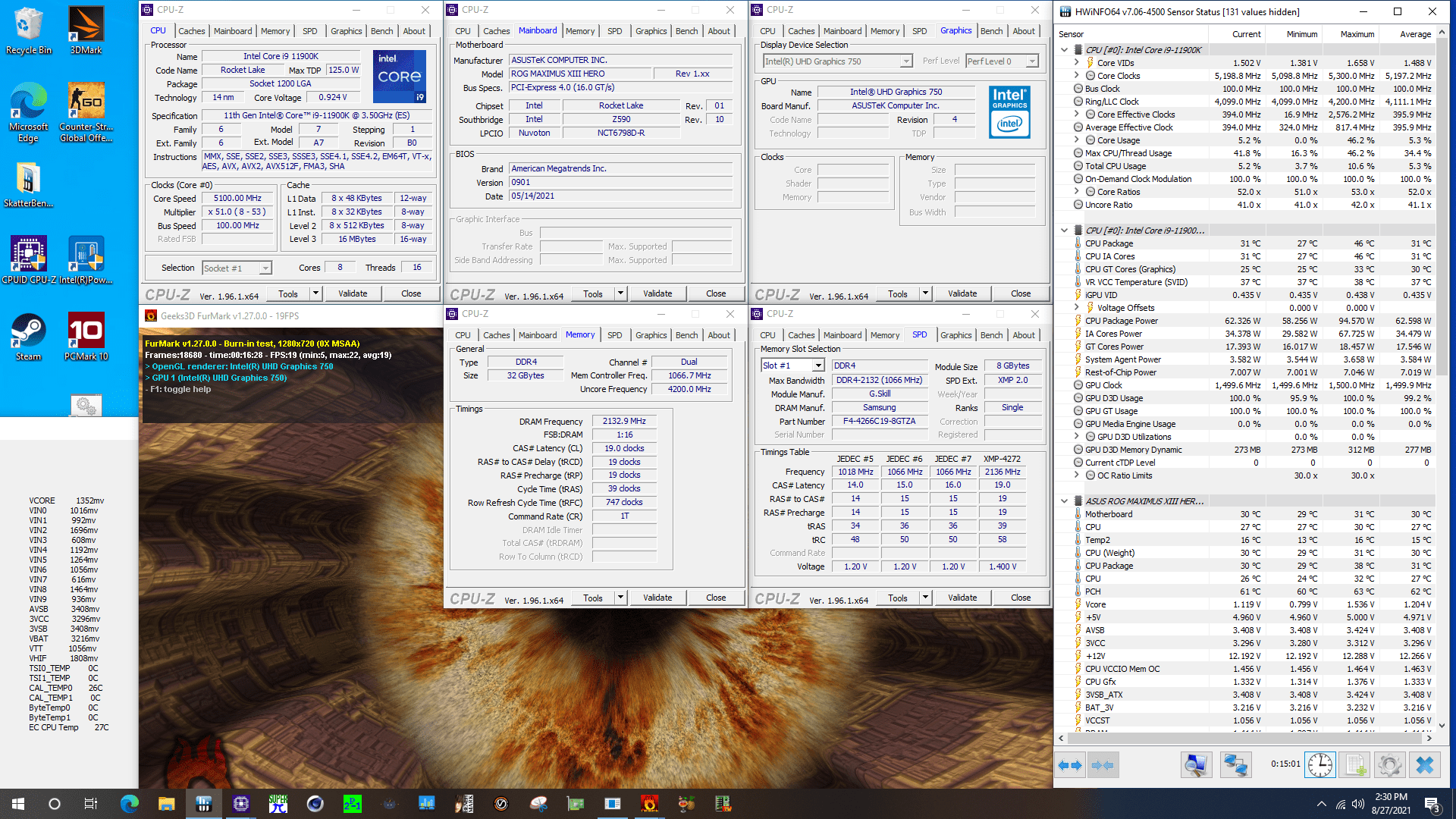
Task: Open Steam desktop shortcut
Action: [x=28, y=337]
